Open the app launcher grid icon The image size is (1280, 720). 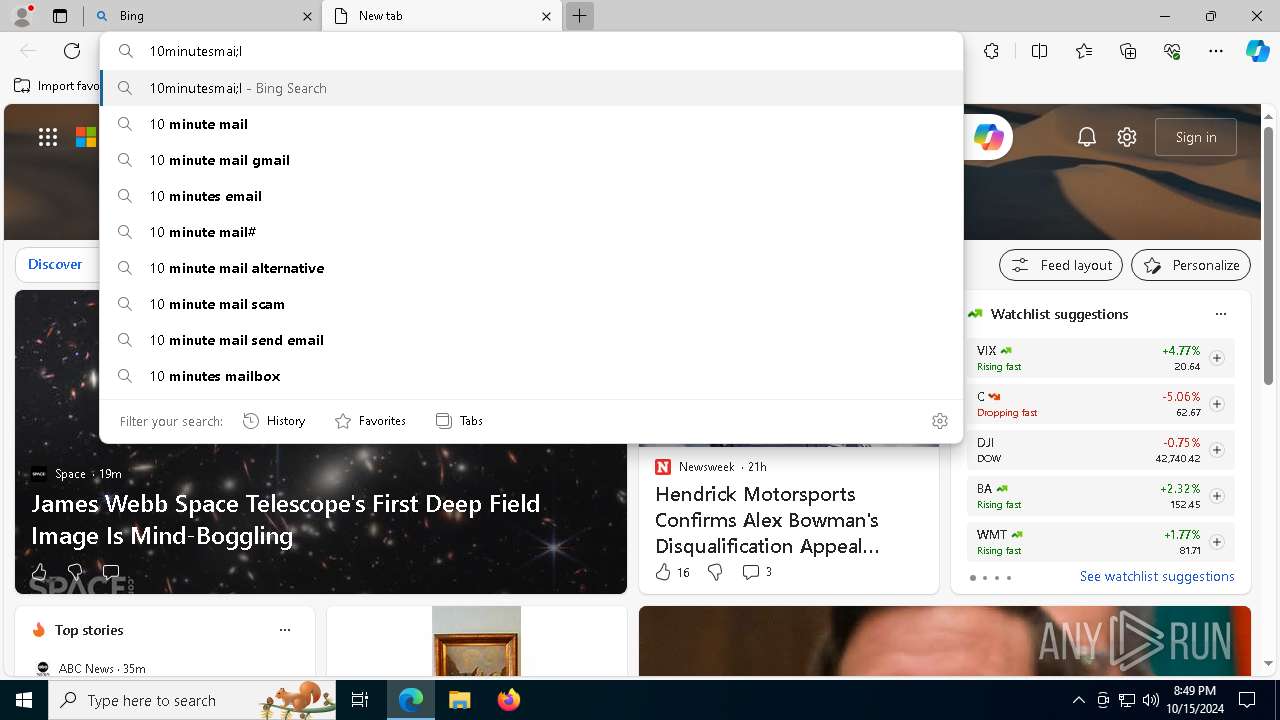click(x=48, y=137)
